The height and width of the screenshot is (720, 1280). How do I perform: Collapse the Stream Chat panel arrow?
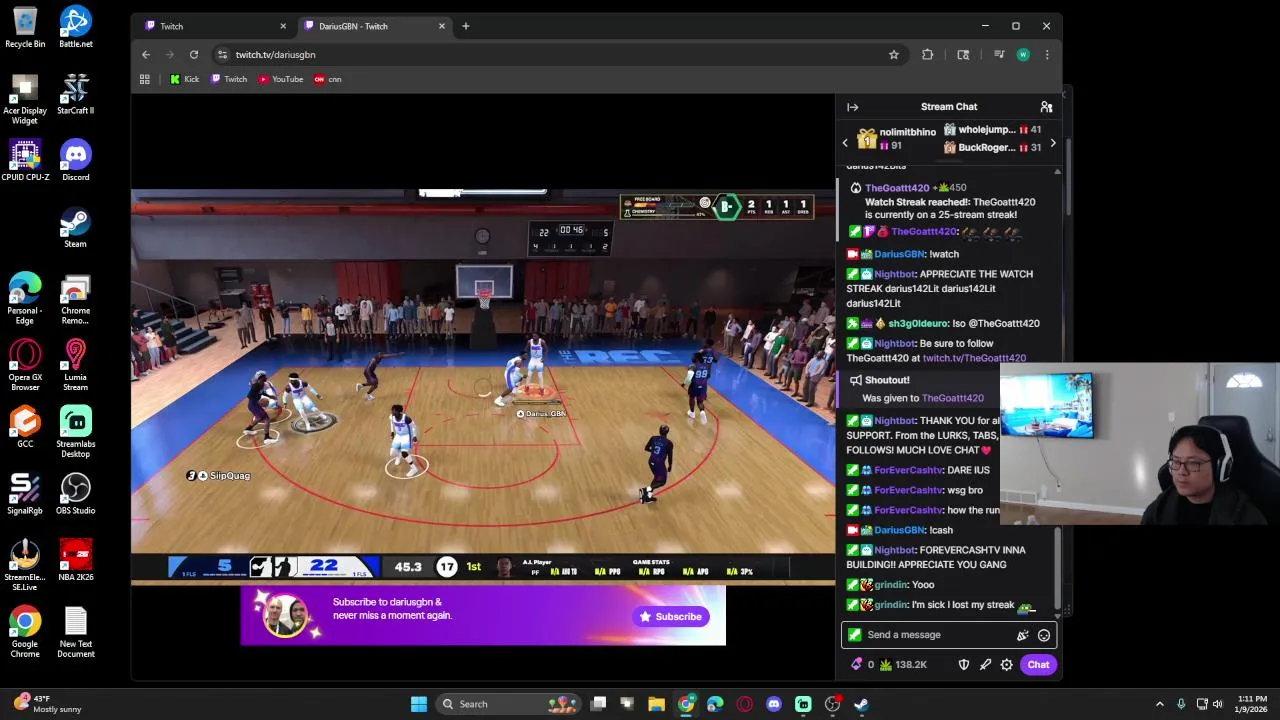(852, 107)
